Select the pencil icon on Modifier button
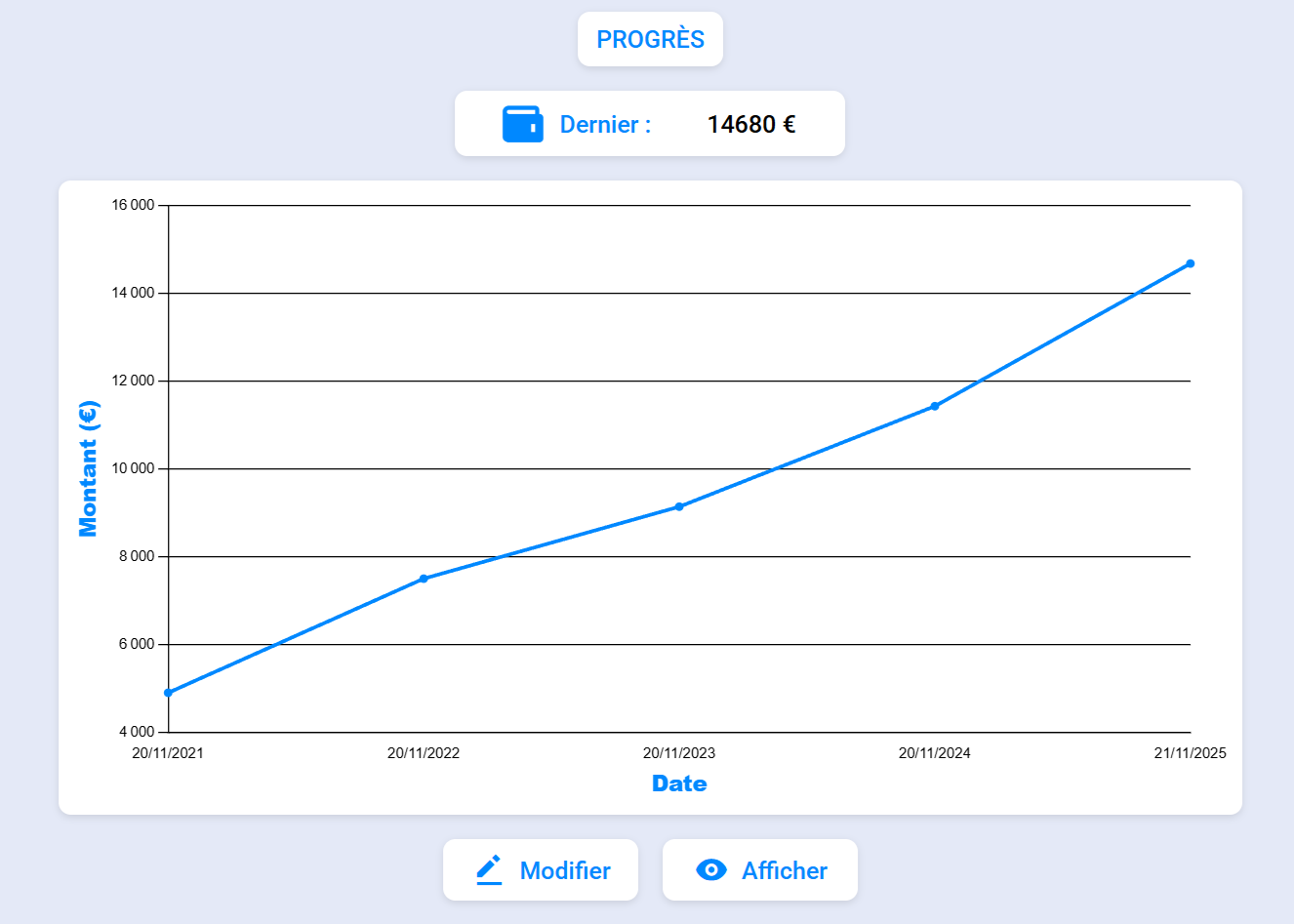 click(x=490, y=868)
